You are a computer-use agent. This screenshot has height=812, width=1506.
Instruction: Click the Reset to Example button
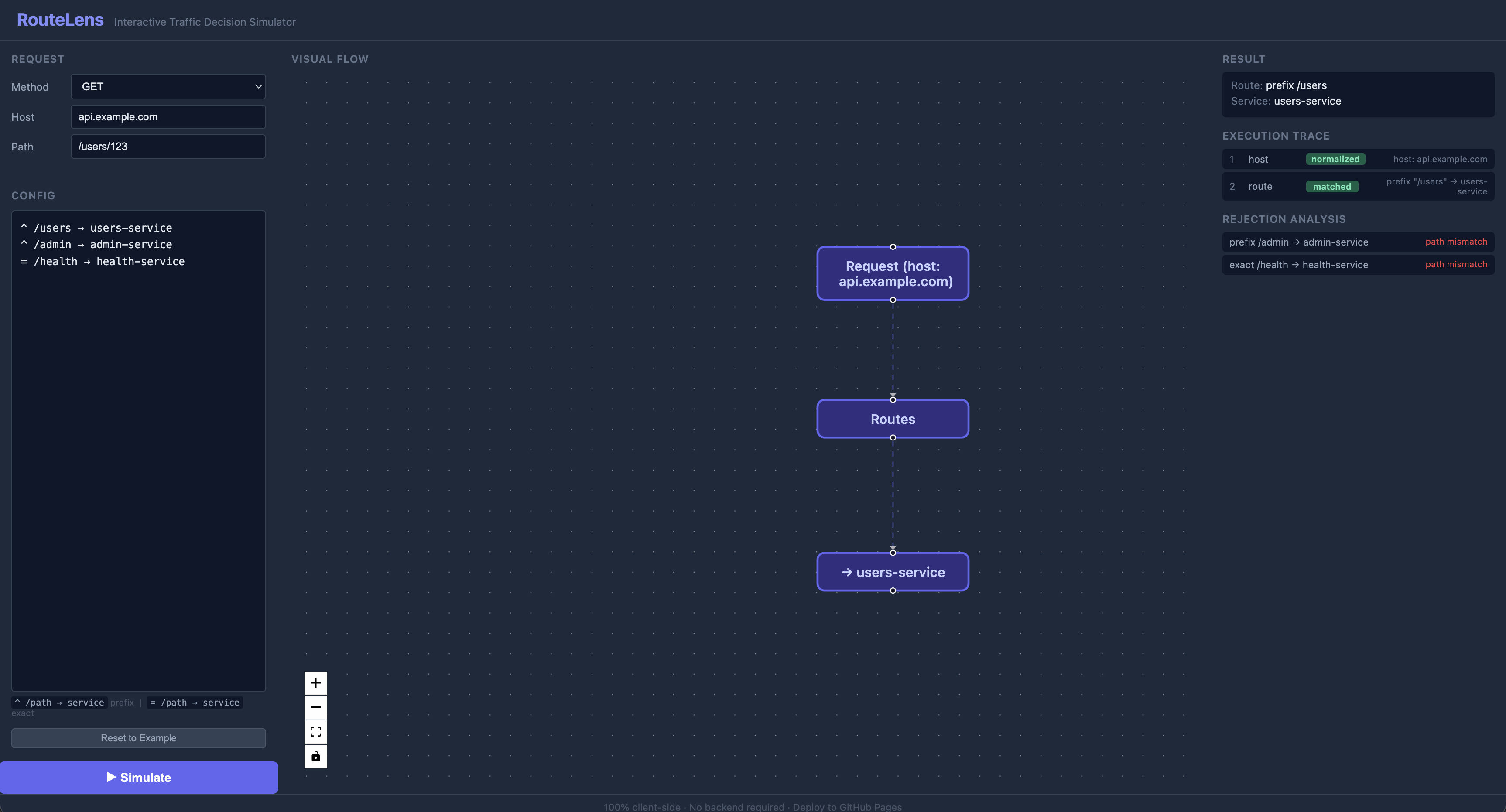click(139, 738)
